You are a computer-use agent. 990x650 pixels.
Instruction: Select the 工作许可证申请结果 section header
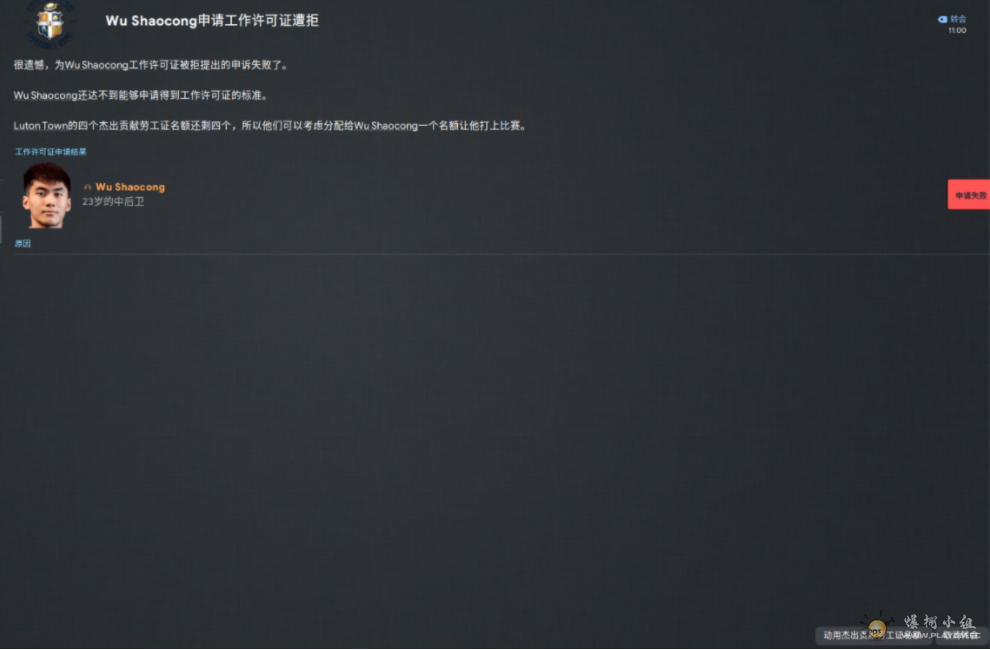pos(51,152)
